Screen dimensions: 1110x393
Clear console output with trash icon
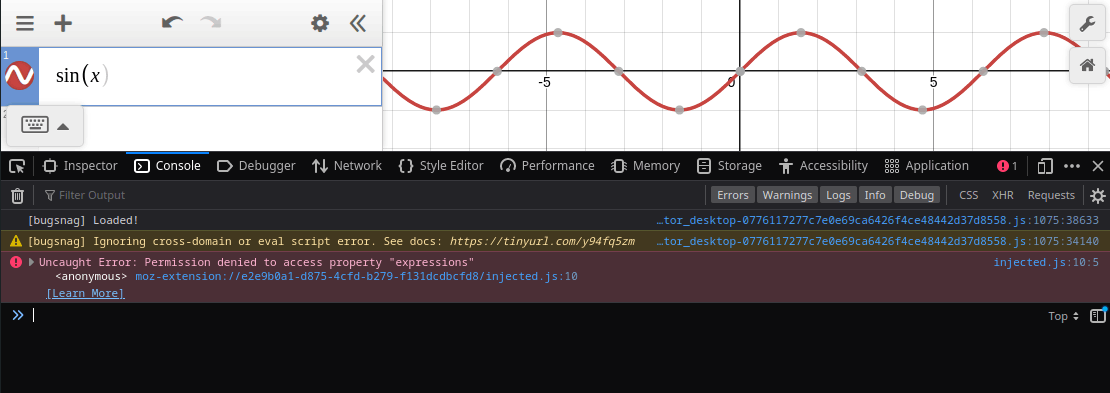(x=18, y=195)
